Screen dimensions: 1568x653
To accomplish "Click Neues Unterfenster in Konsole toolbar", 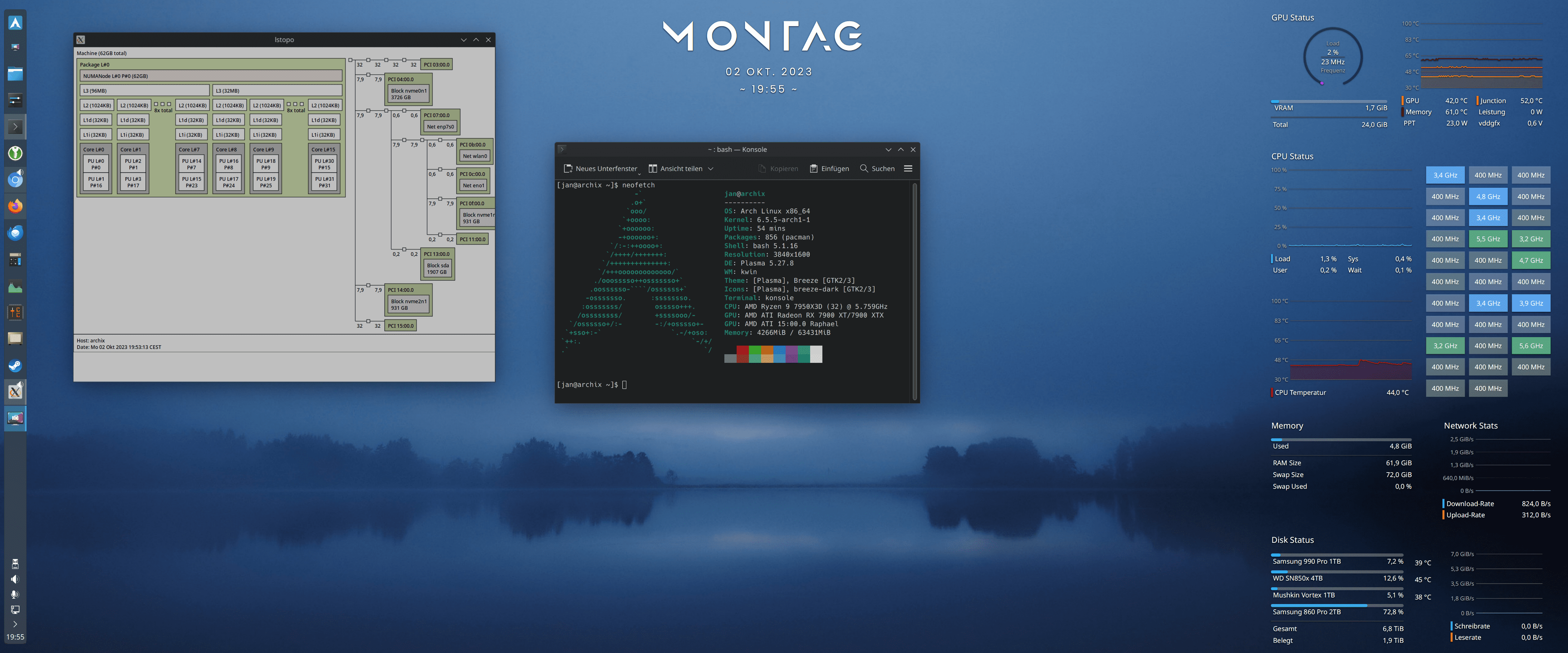I will 601,169.
